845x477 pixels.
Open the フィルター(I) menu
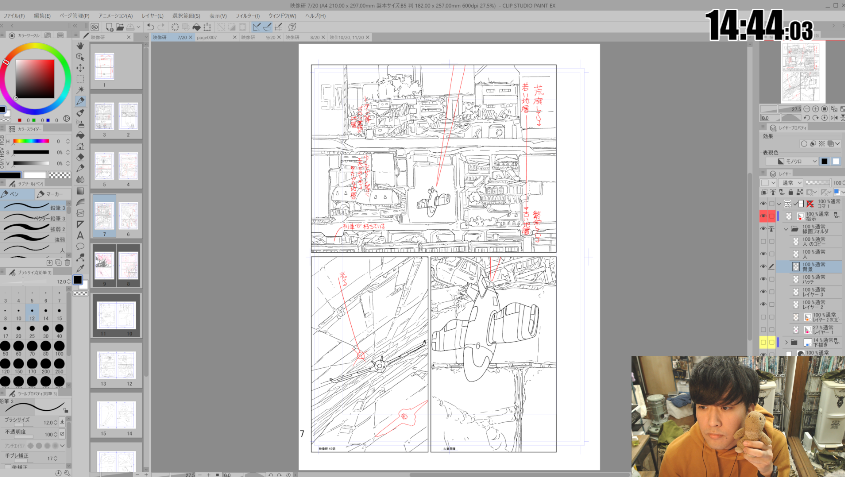(x=247, y=16)
